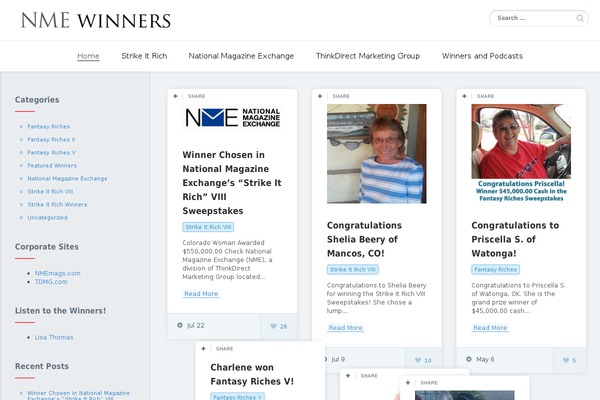Open Congratulations to Priscella S. of Watonga title

pyautogui.click(x=515, y=239)
